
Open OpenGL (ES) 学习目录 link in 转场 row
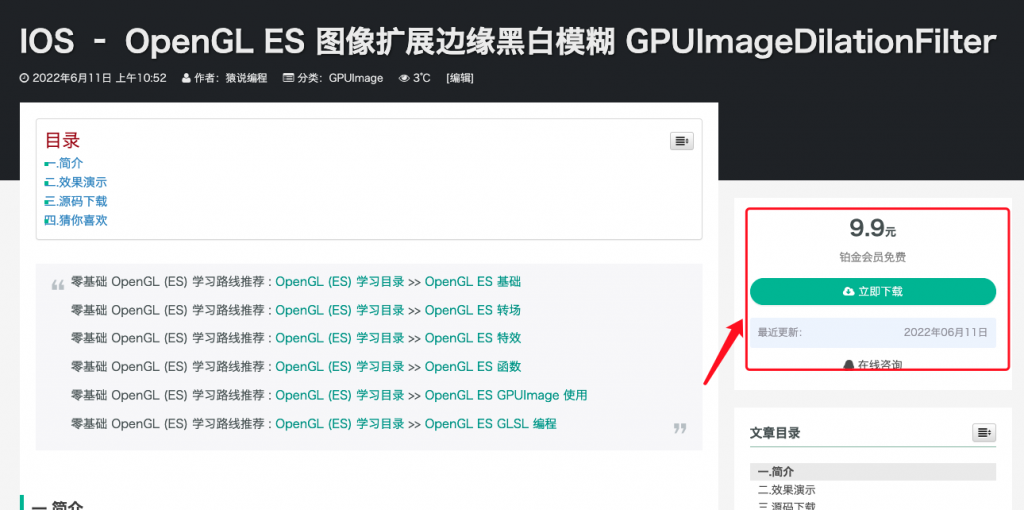click(340, 310)
